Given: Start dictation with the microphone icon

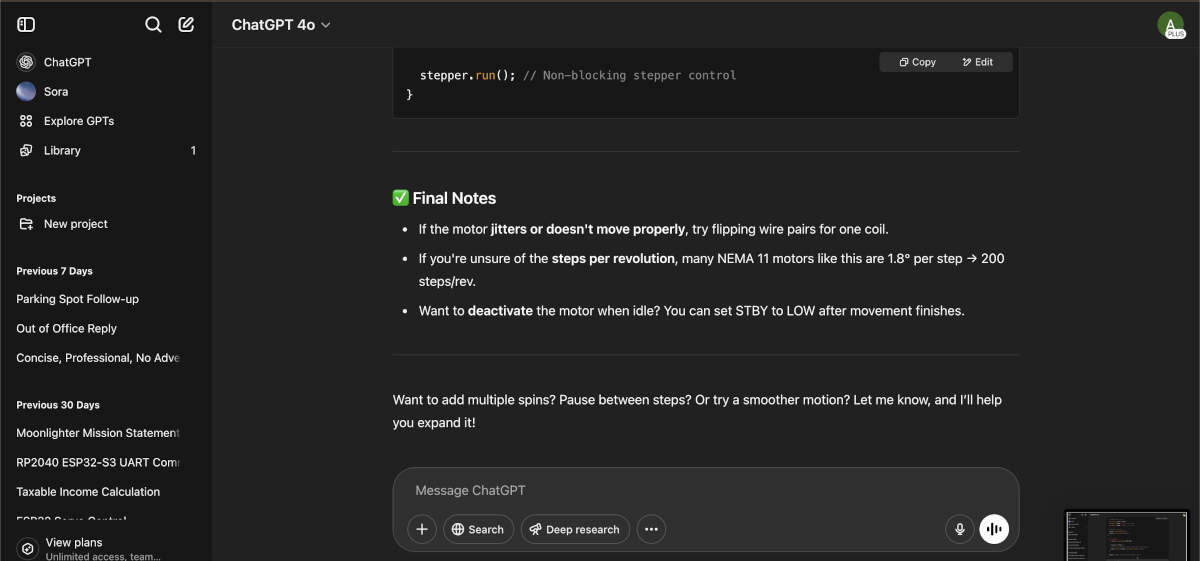Looking at the screenshot, I should [959, 529].
